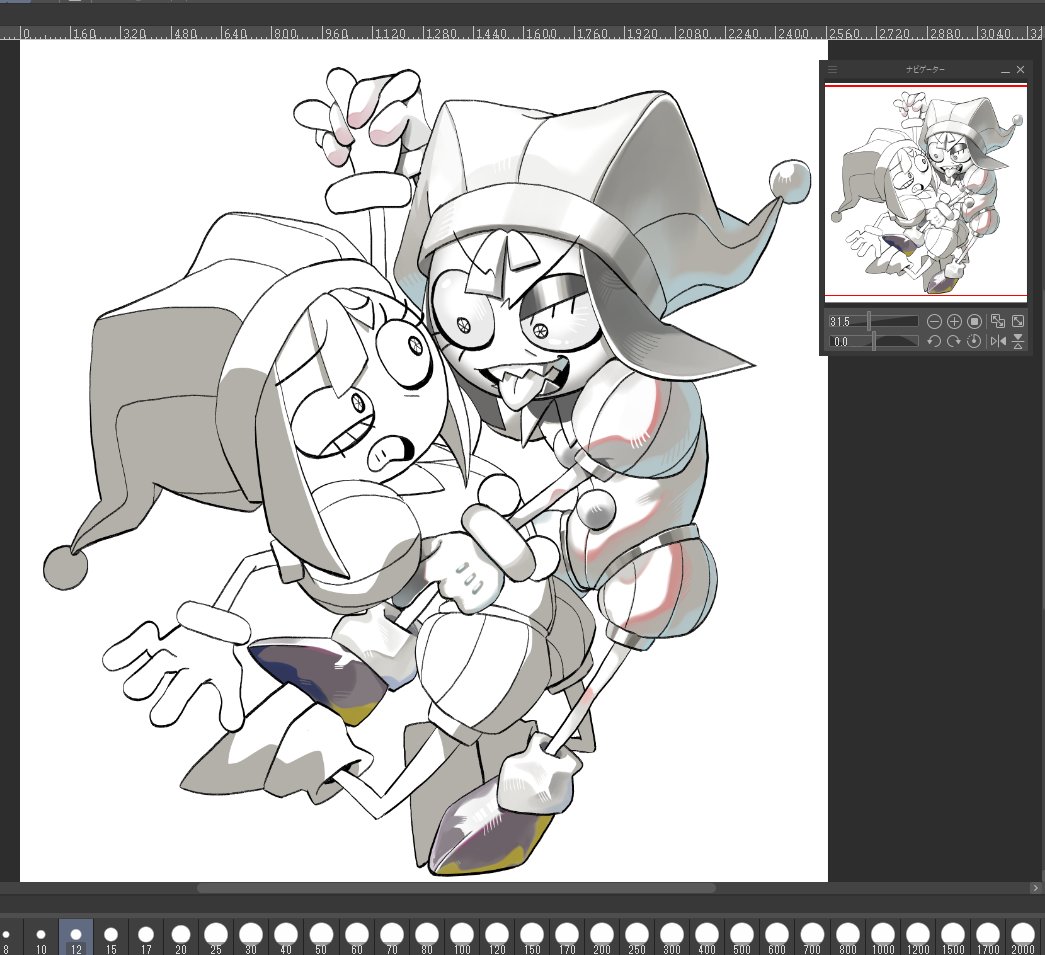Screen dimensions: 1045x955
Task: Flip canvas vertically in Navigator
Action: click(x=1018, y=341)
